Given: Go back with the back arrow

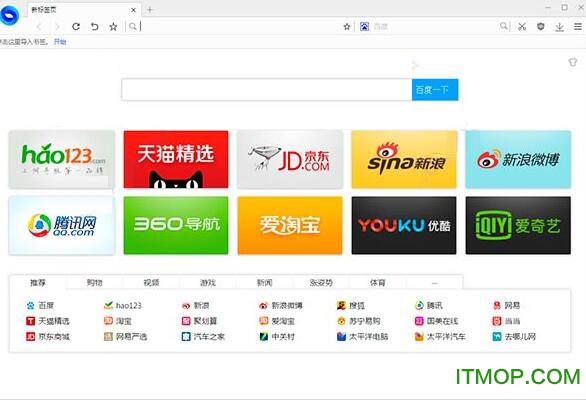Looking at the screenshot, I should pyautogui.click(x=39, y=27).
